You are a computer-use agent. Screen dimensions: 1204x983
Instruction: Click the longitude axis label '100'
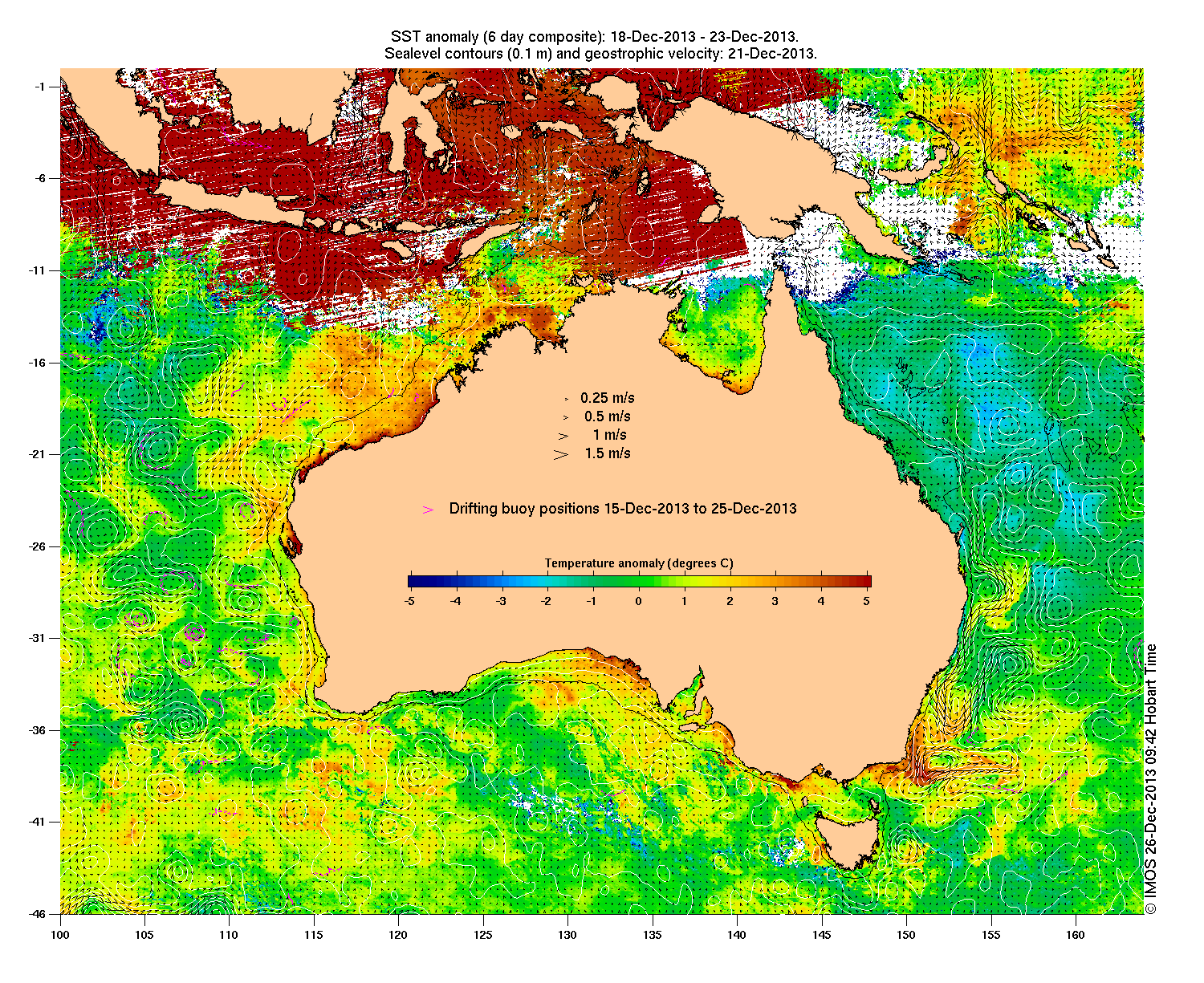pyautogui.click(x=59, y=935)
